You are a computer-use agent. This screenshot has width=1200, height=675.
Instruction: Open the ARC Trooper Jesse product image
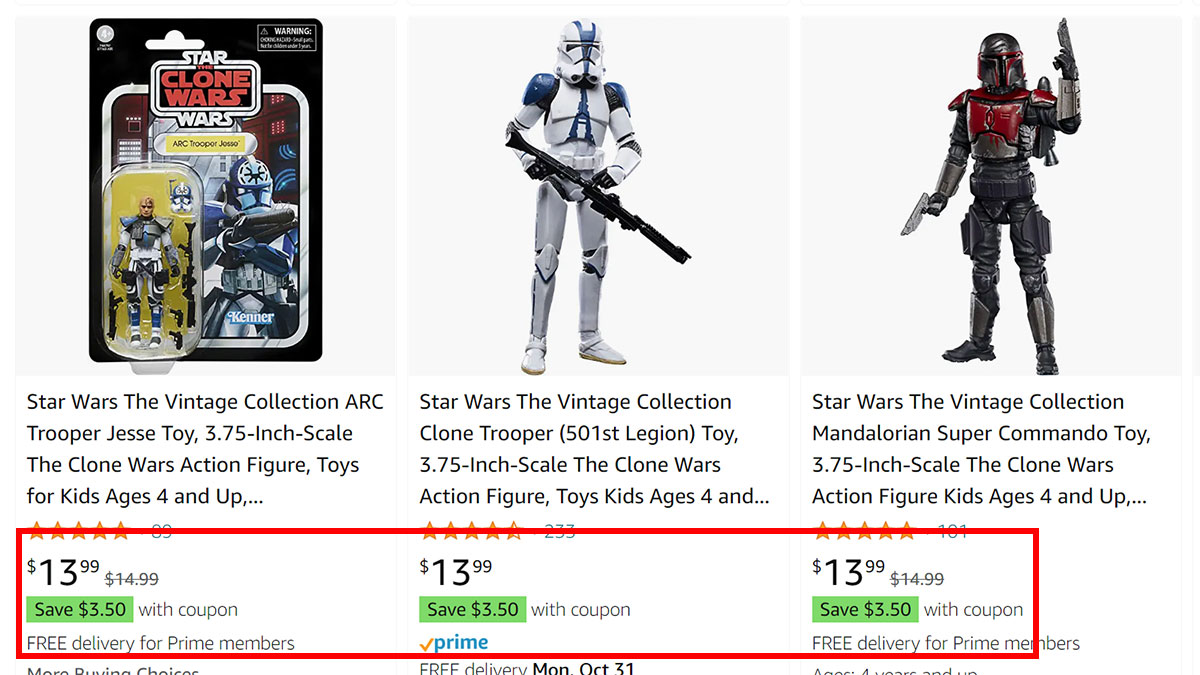(205, 190)
